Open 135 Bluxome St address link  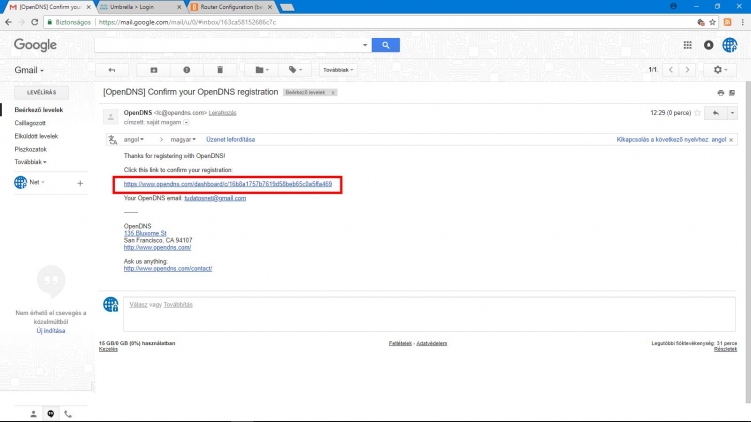[145, 233]
